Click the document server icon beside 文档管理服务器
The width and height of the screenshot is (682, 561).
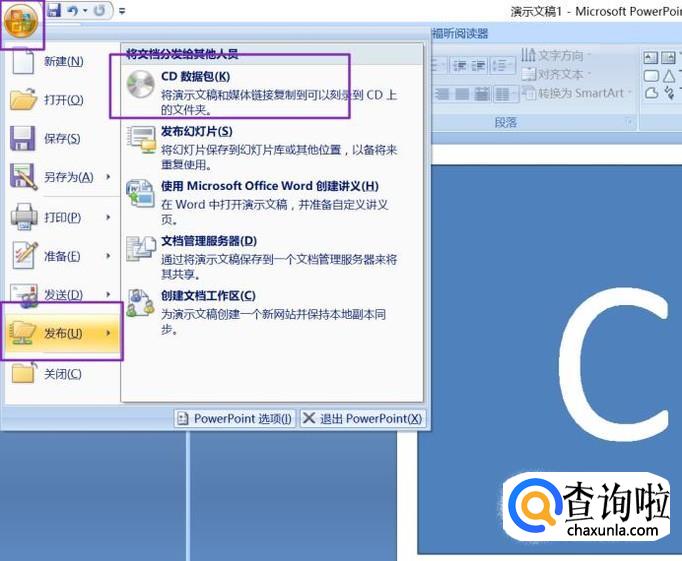[141, 249]
